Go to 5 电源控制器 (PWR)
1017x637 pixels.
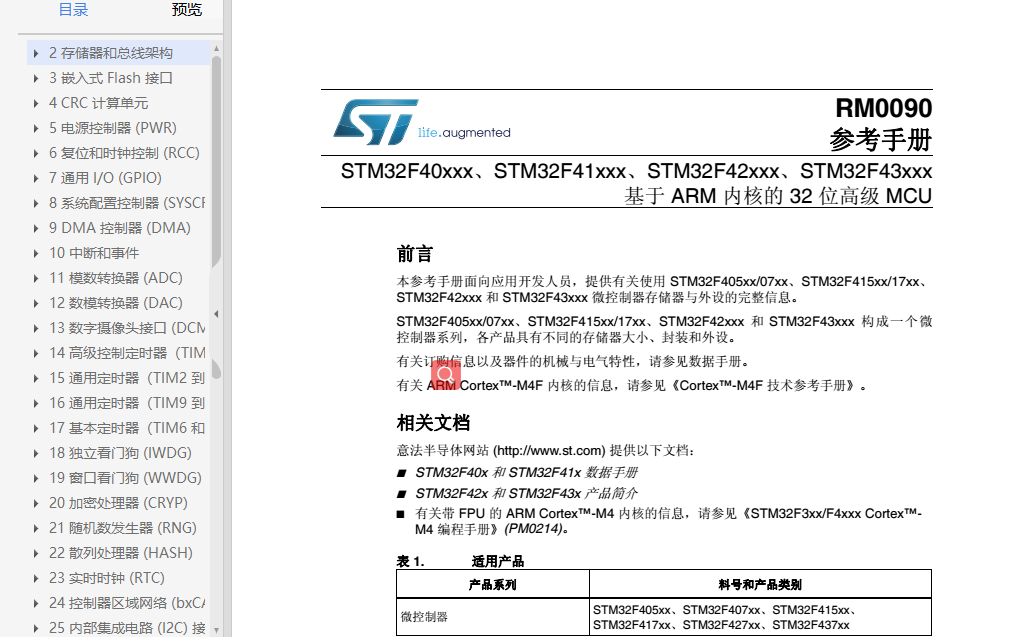113,128
